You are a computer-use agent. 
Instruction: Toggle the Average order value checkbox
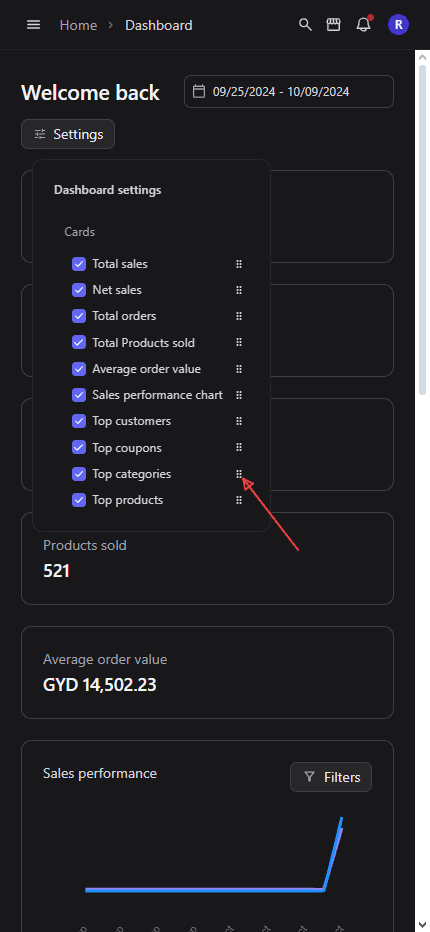click(x=79, y=369)
